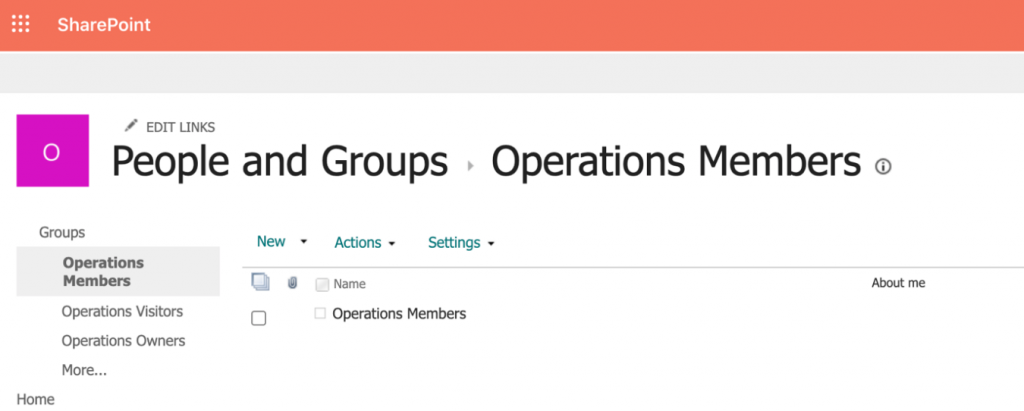Sort by the Name column header

349,284
